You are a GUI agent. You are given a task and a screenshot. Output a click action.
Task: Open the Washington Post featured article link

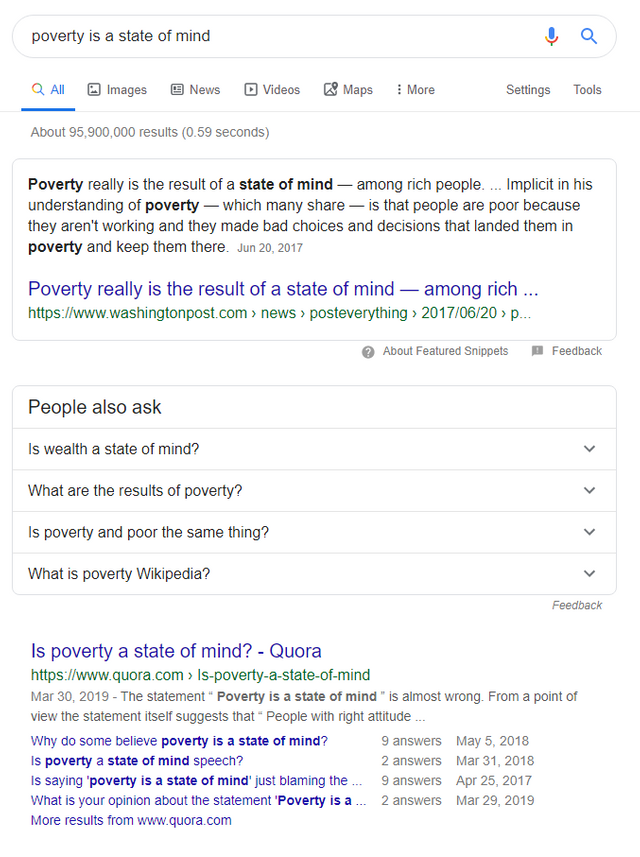283,289
